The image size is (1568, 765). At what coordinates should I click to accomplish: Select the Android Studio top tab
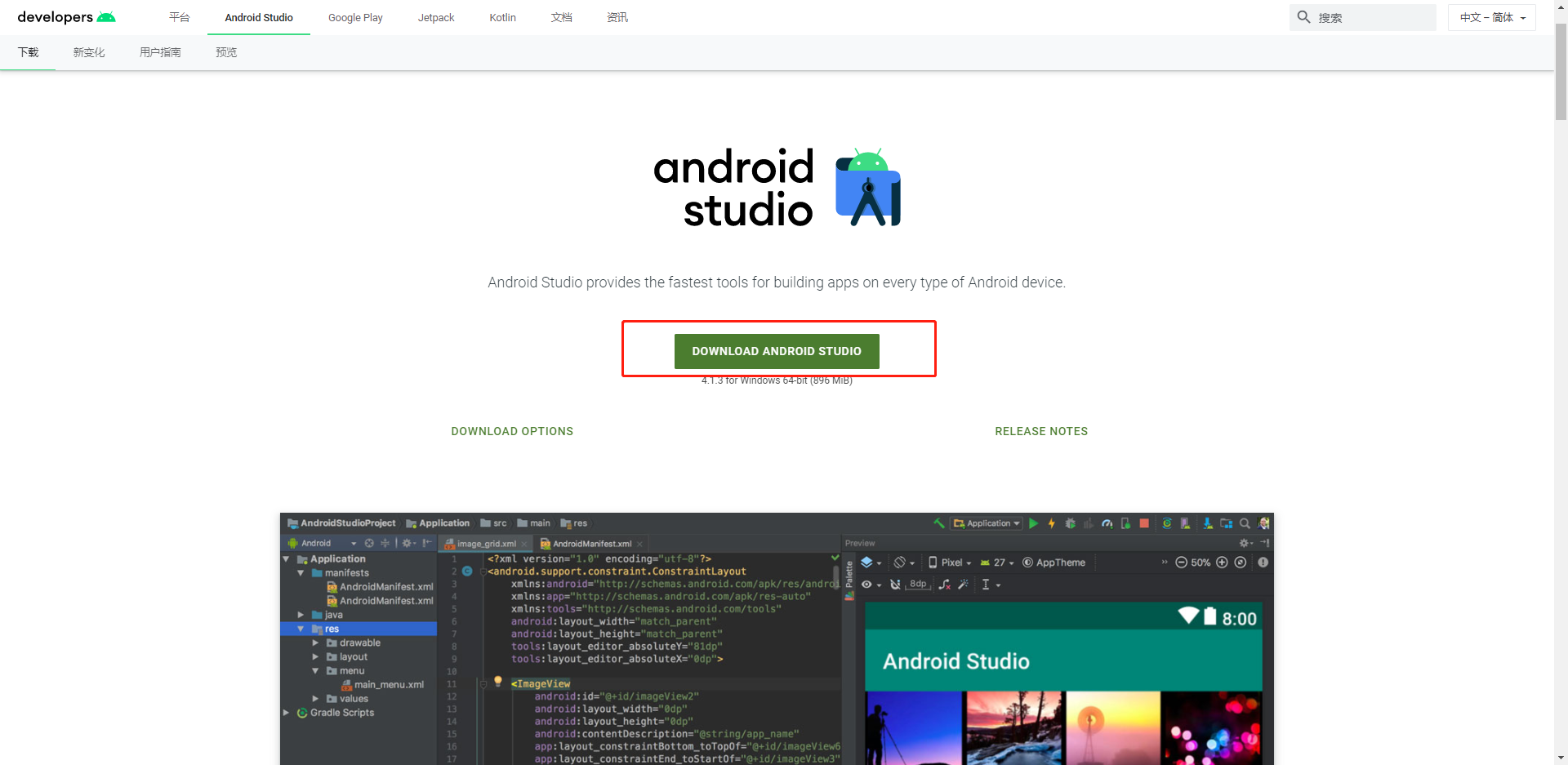[x=259, y=17]
